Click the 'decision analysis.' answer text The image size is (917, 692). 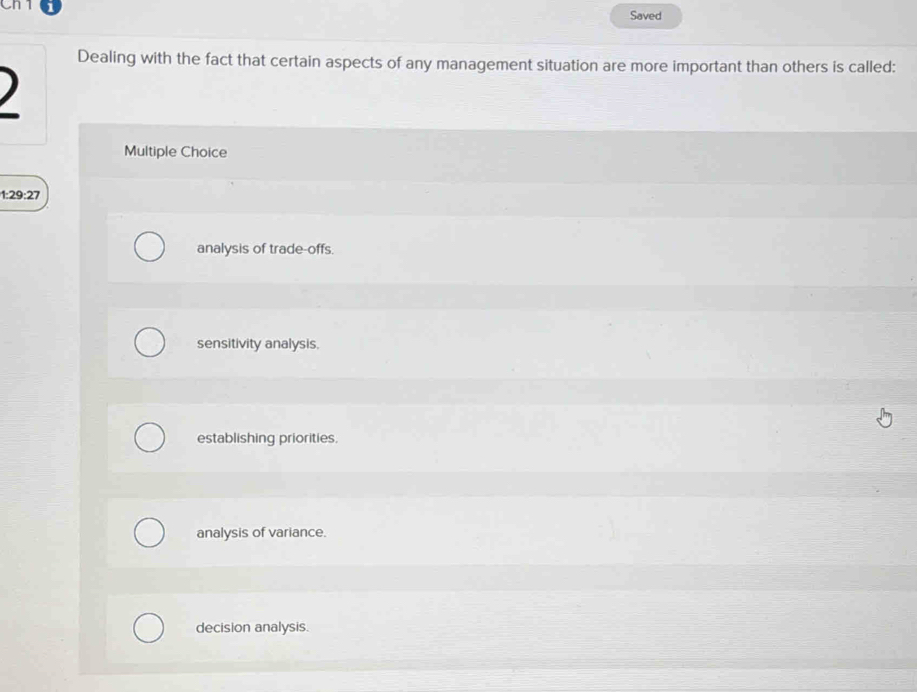(252, 628)
